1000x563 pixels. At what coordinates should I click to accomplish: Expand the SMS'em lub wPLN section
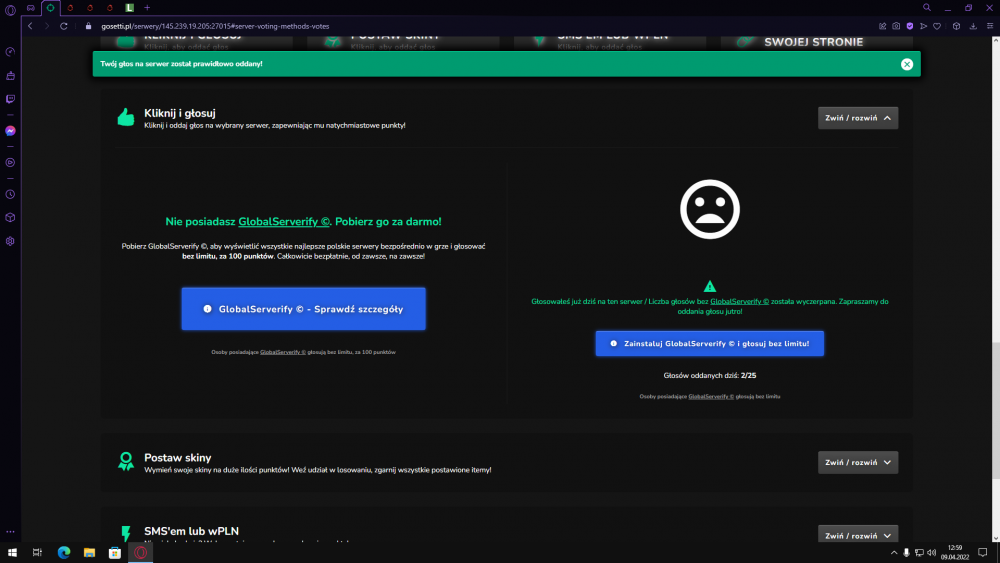tap(858, 534)
